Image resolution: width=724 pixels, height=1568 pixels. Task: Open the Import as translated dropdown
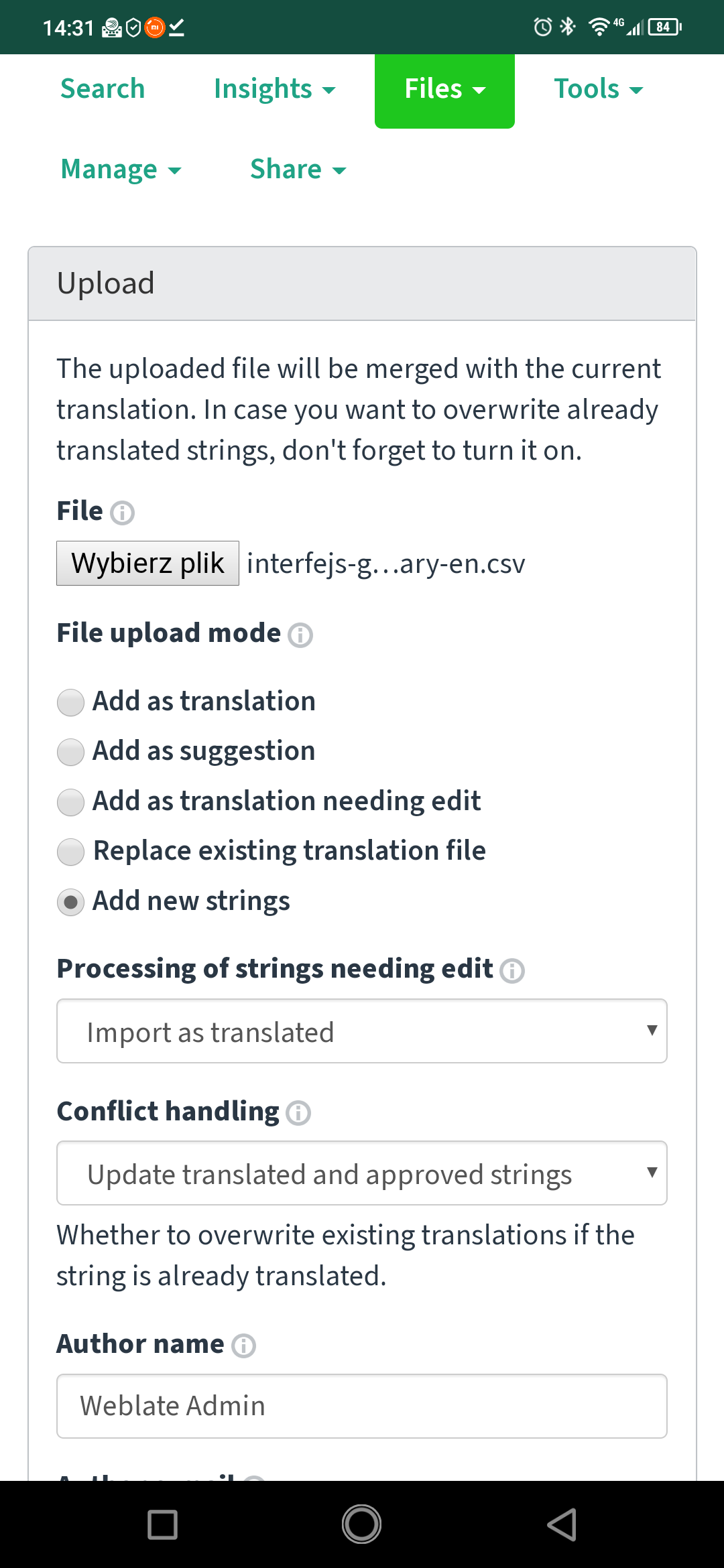[362, 1031]
